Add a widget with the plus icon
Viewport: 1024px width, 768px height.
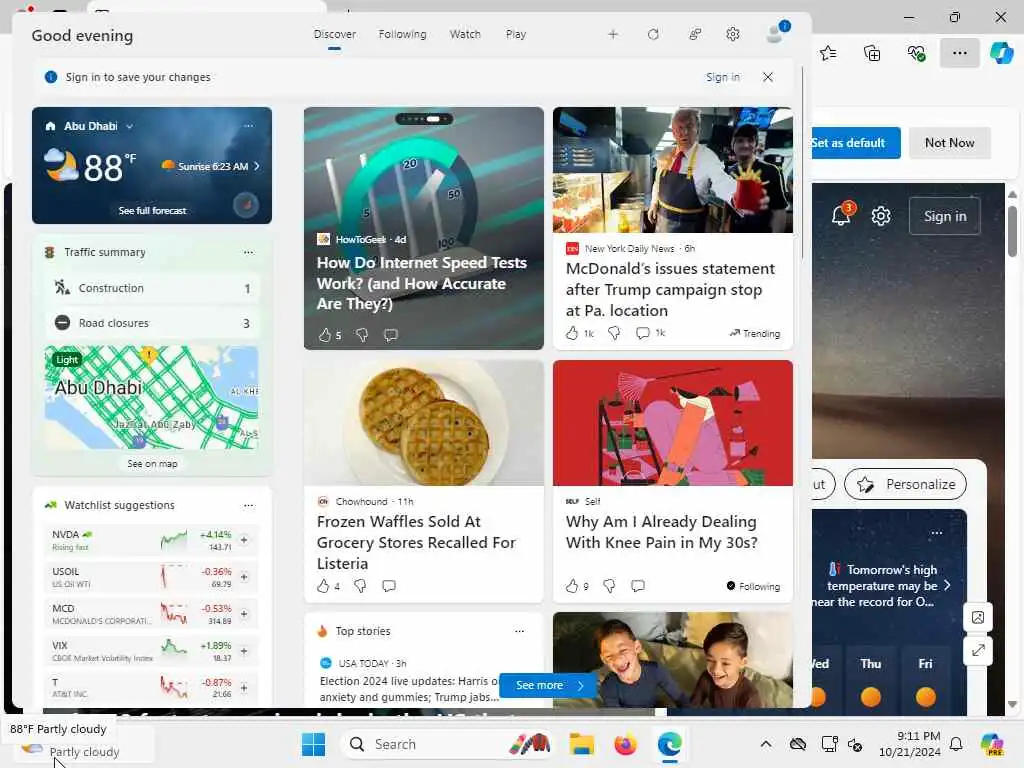[613, 35]
